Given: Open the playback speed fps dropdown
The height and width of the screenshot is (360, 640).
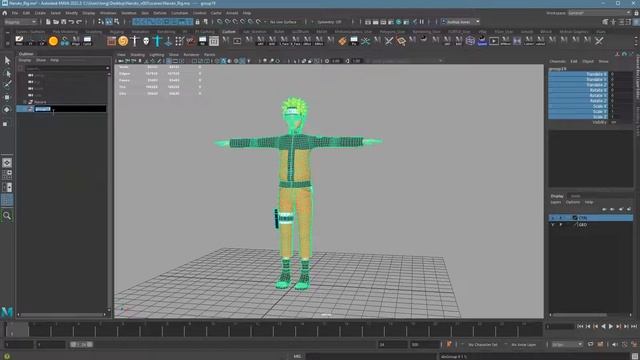Looking at the screenshot, I should [567, 344].
